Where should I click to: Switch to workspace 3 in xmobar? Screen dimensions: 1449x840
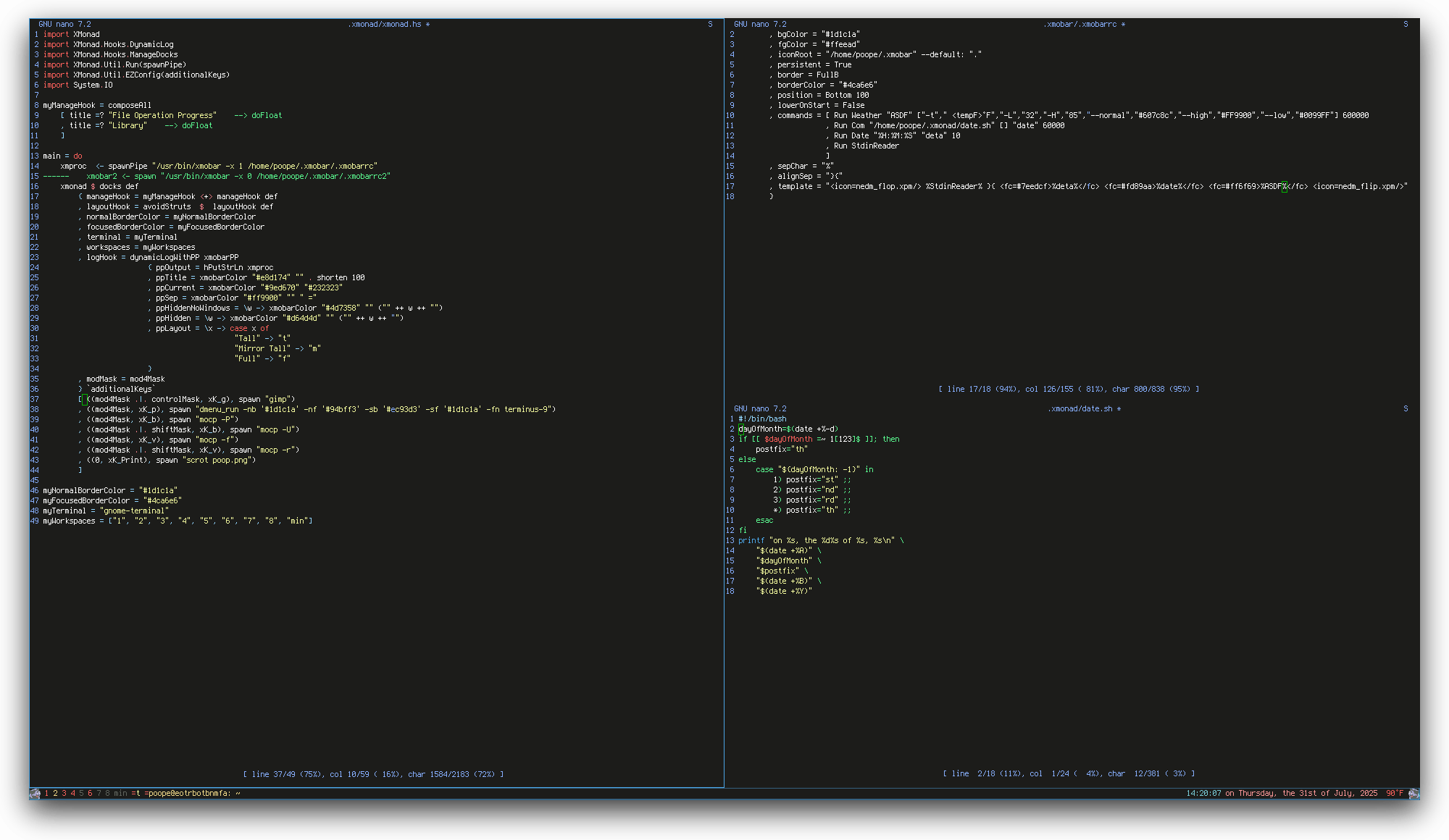tap(64, 794)
